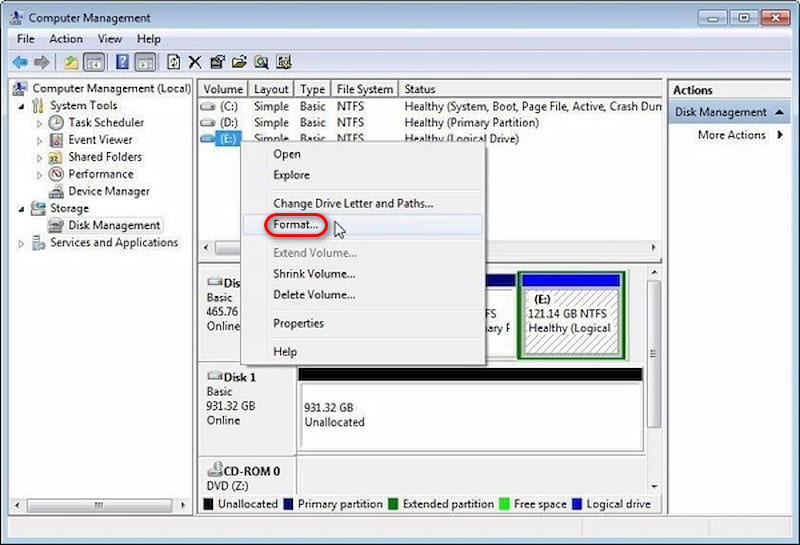The height and width of the screenshot is (545, 800).
Task: Click the black X delete toolbar icon
Action: 194,62
